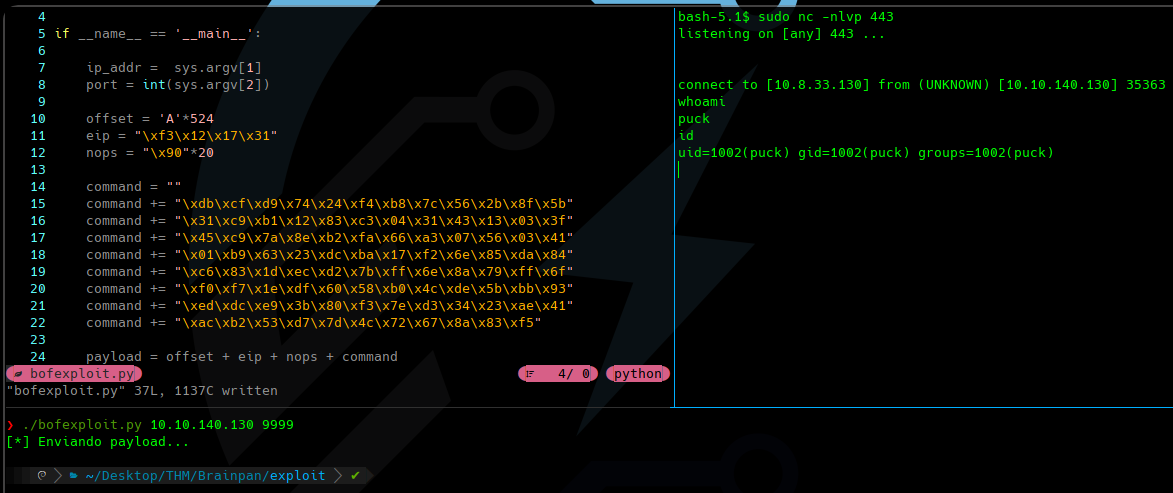Click the standalone puck output line
The height and width of the screenshot is (493, 1173).
click(693, 119)
